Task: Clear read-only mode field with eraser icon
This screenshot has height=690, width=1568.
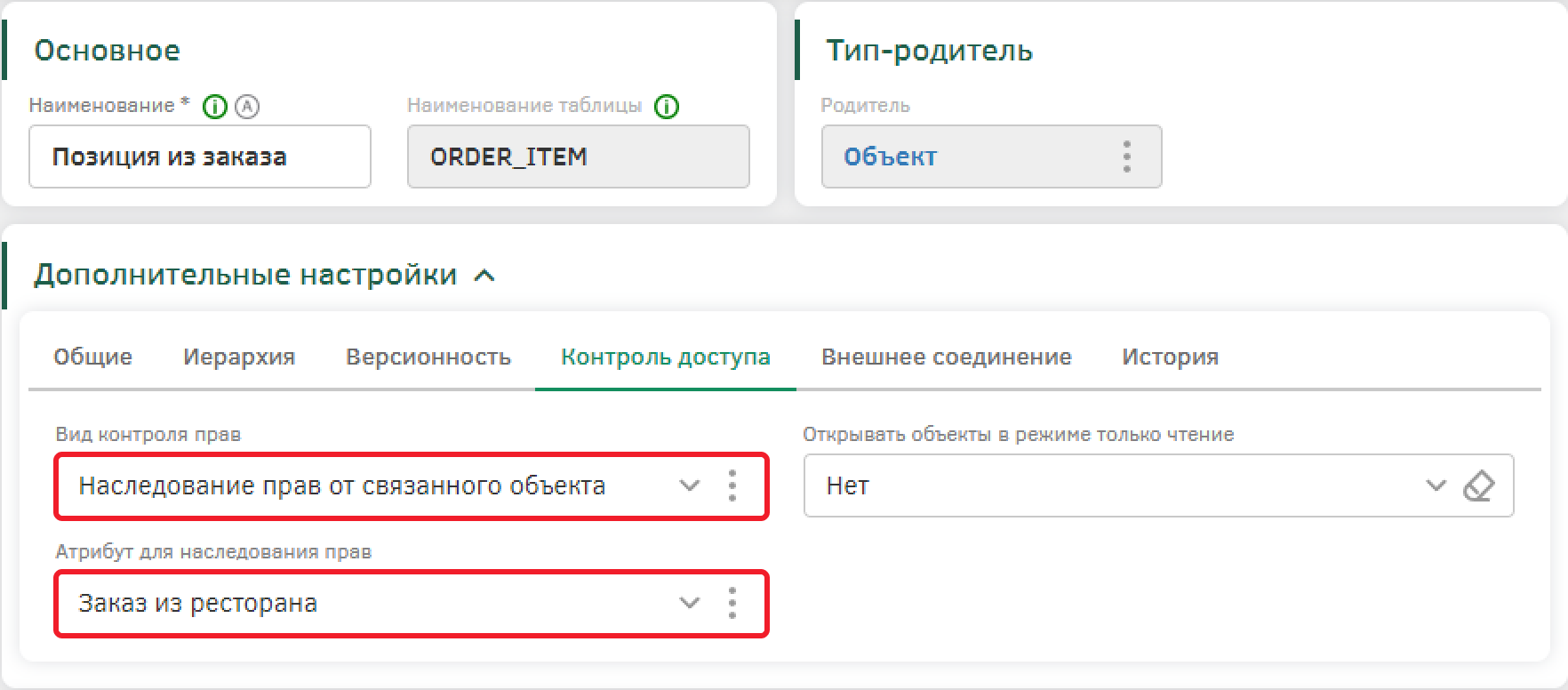Action: coord(1478,485)
